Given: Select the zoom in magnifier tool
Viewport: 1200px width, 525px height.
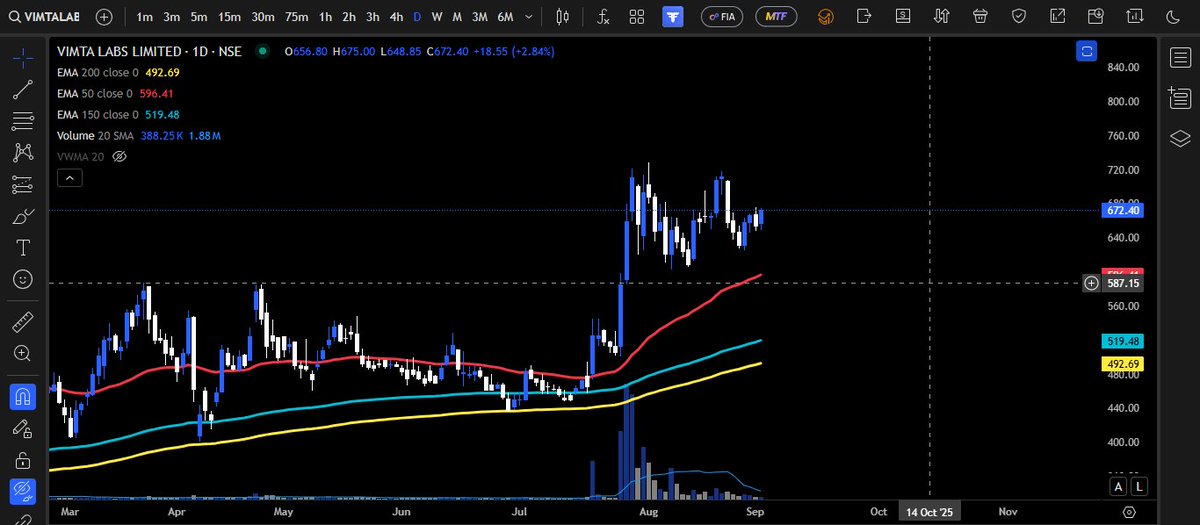Looking at the screenshot, I should [x=23, y=353].
